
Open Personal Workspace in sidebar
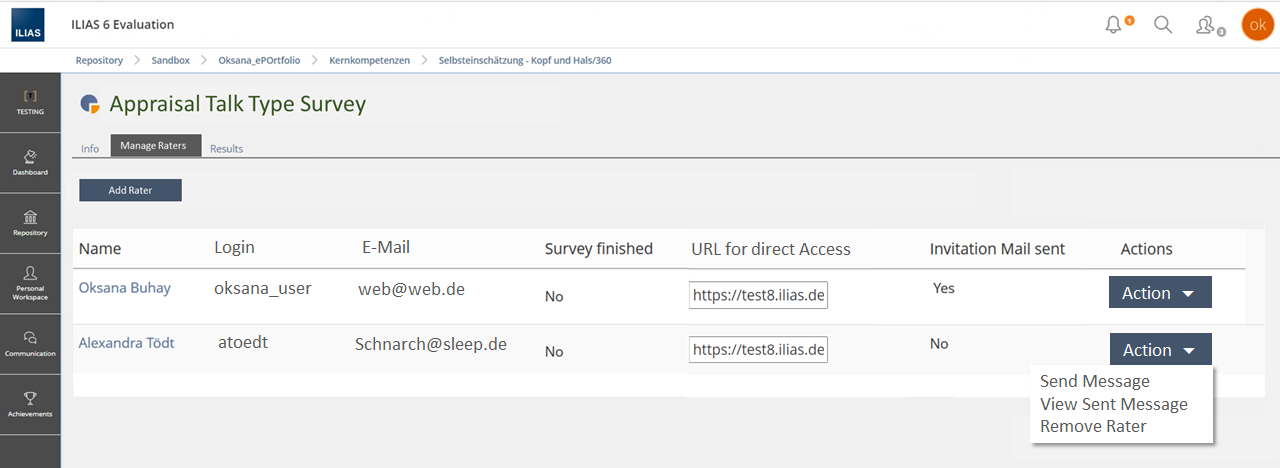point(30,283)
